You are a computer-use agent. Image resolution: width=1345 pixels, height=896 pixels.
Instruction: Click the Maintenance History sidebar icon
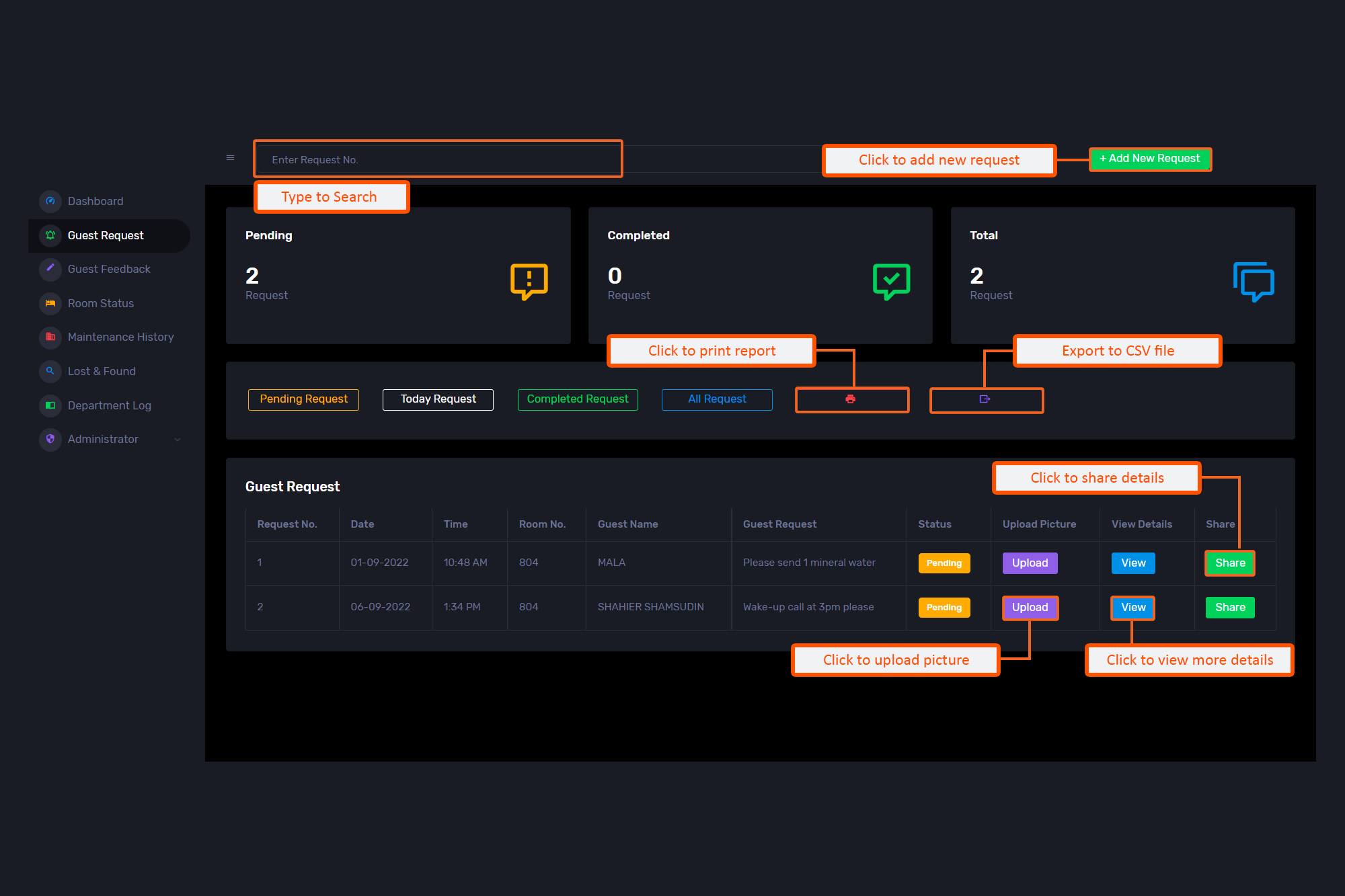pos(50,337)
